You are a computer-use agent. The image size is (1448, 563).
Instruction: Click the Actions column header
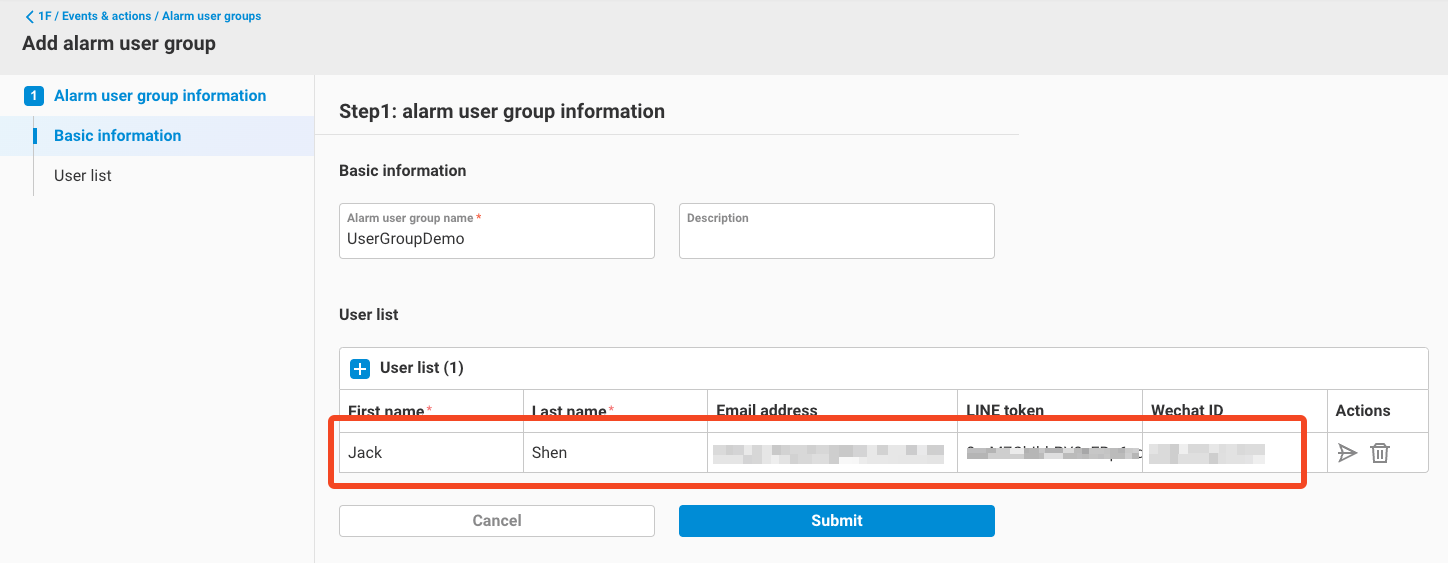(1362, 410)
